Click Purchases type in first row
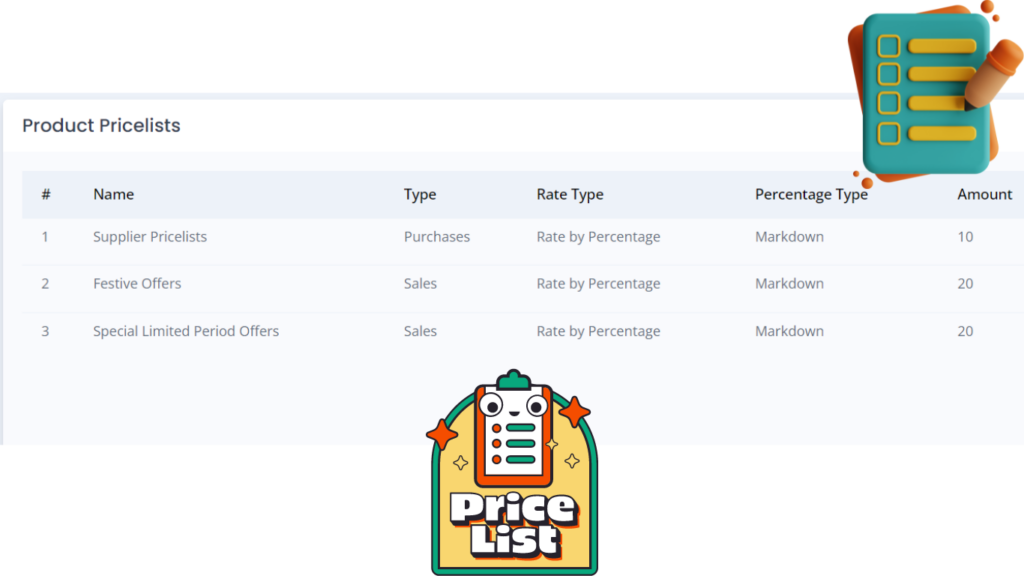The width and height of the screenshot is (1024, 576). (436, 236)
